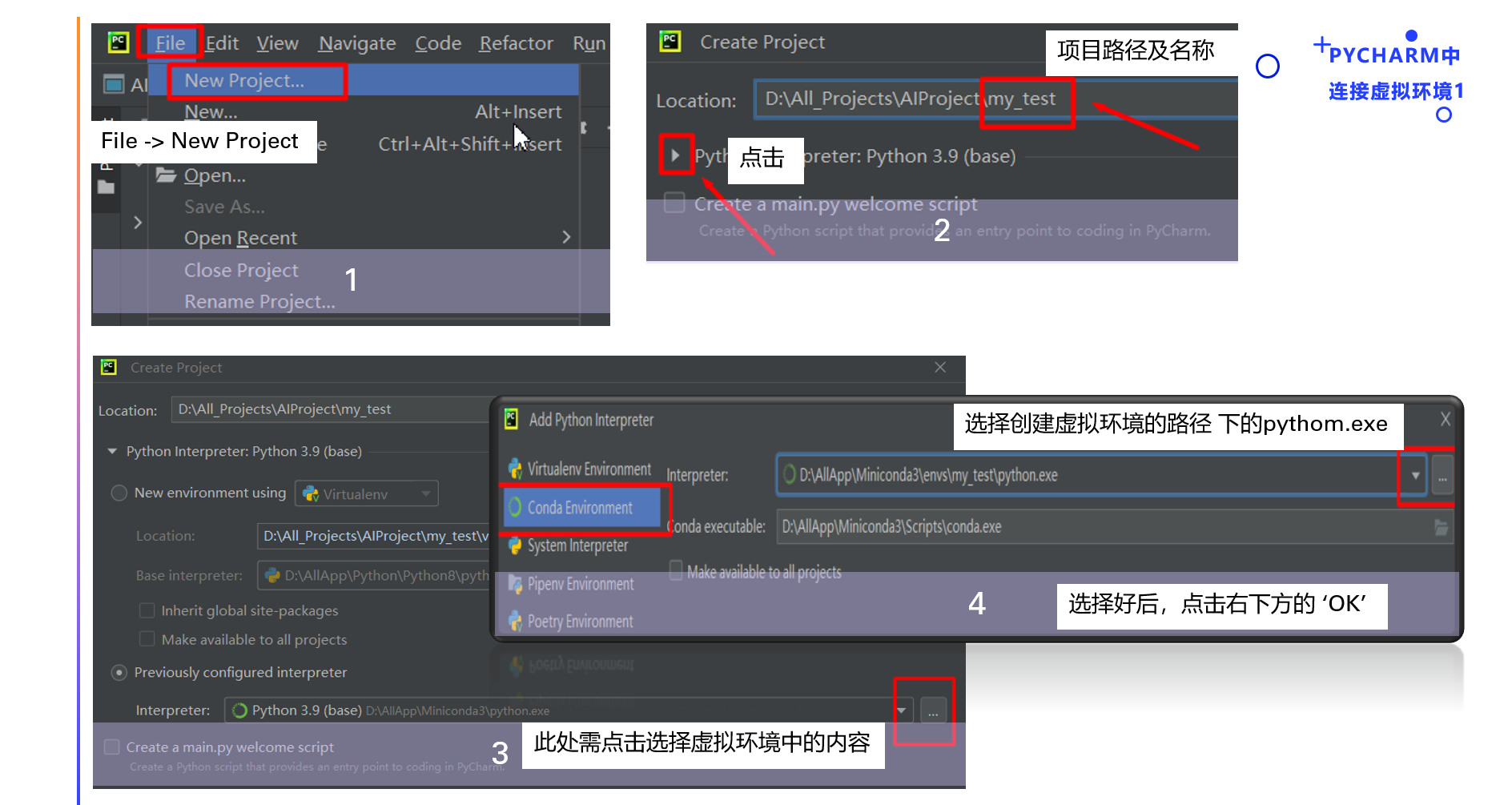This screenshot has width=1512, height=805.
Task: Click the ... browse button next to Interpreter
Action: pyautogui.click(x=933, y=711)
